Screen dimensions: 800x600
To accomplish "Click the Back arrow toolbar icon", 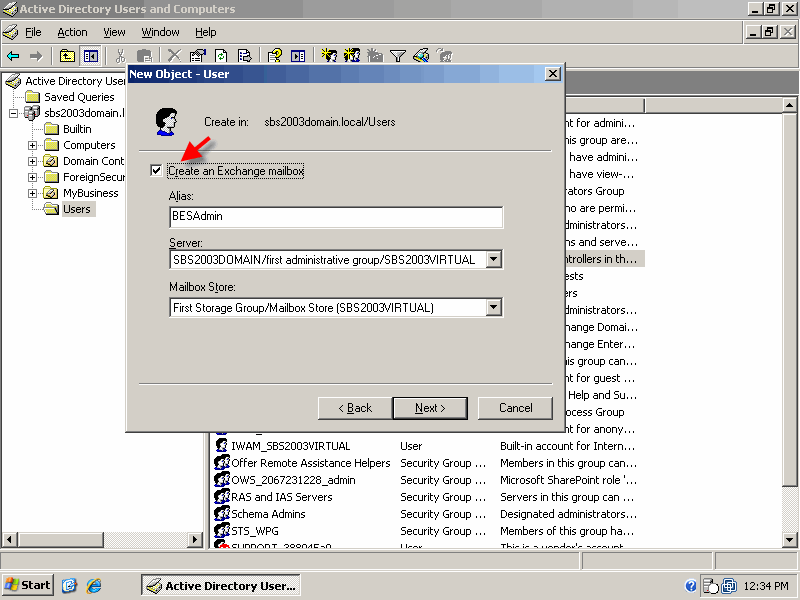I will pos(13,56).
